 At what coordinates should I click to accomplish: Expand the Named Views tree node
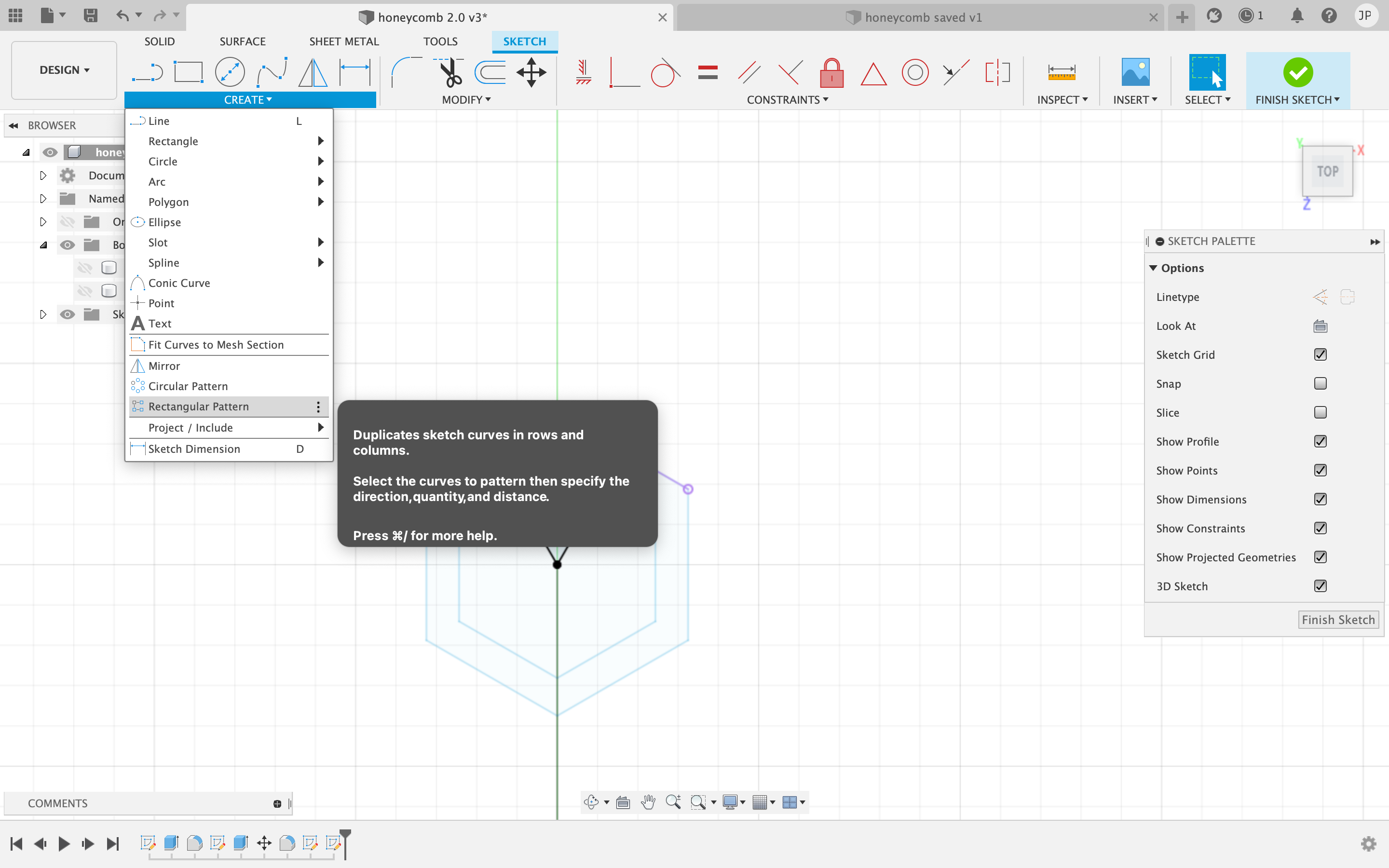pyautogui.click(x=43, y=199)
